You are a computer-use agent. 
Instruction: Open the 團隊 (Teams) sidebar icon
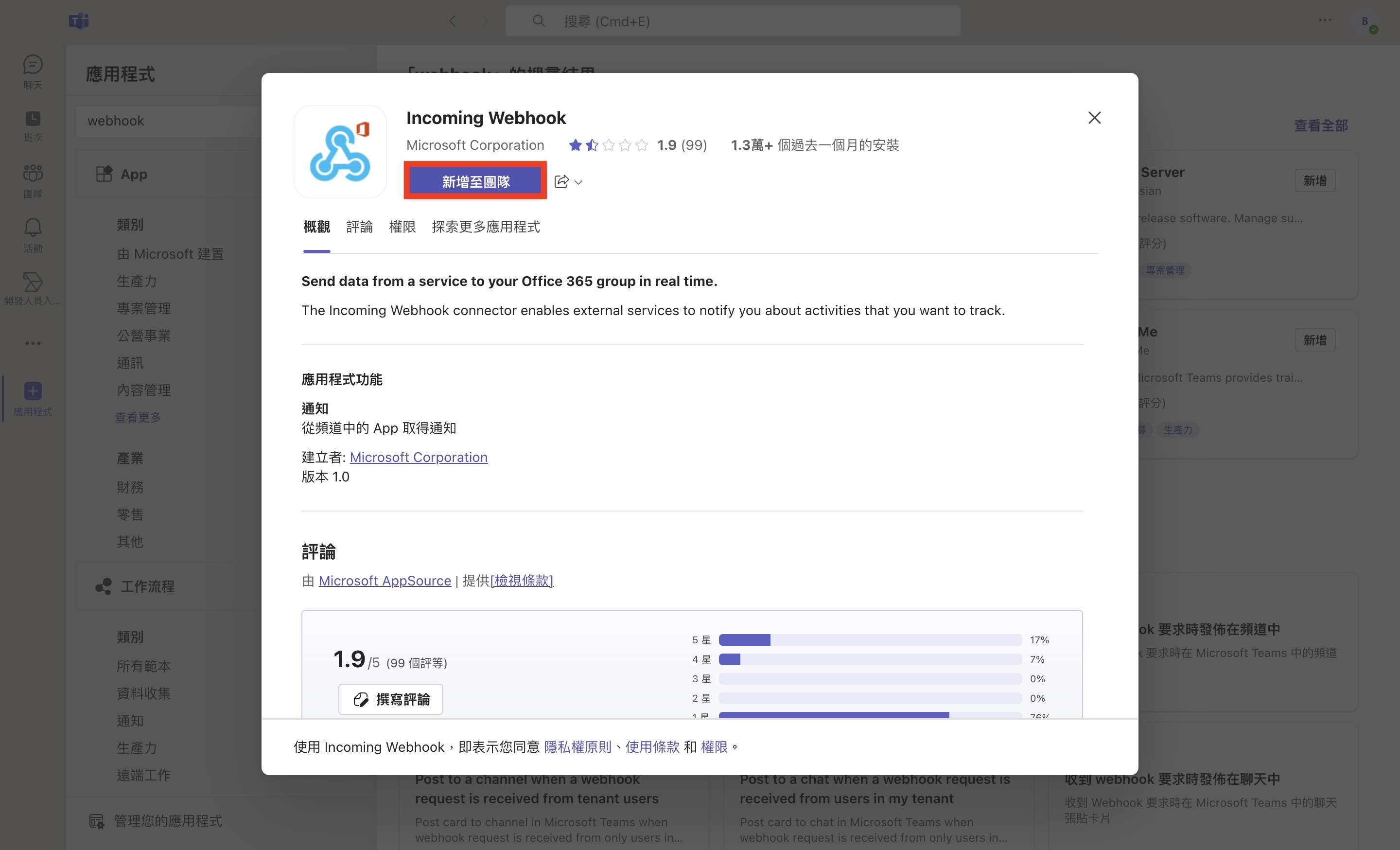(33, 181)
